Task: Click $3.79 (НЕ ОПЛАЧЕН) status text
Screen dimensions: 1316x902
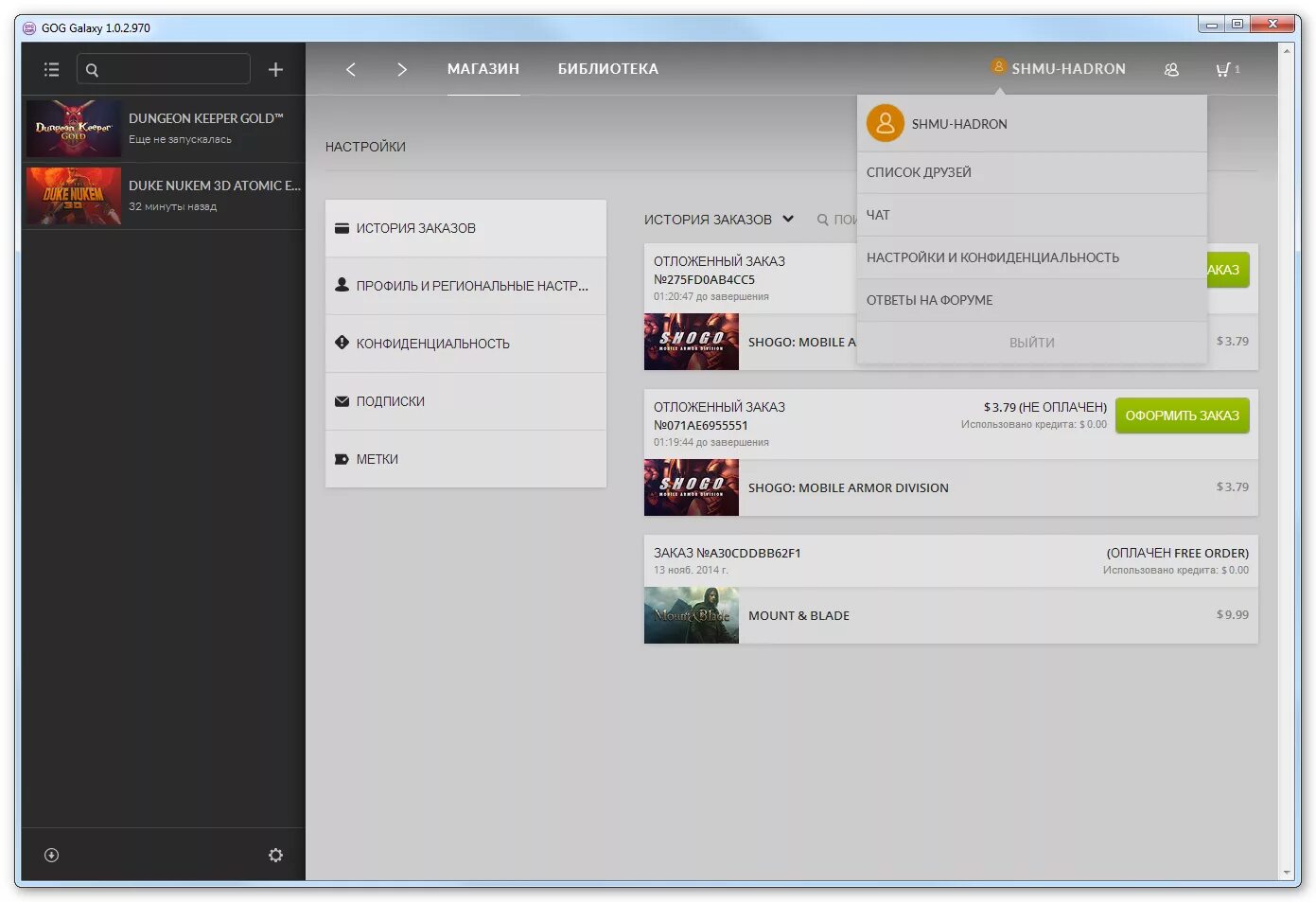Action: tap(1045, 407)
